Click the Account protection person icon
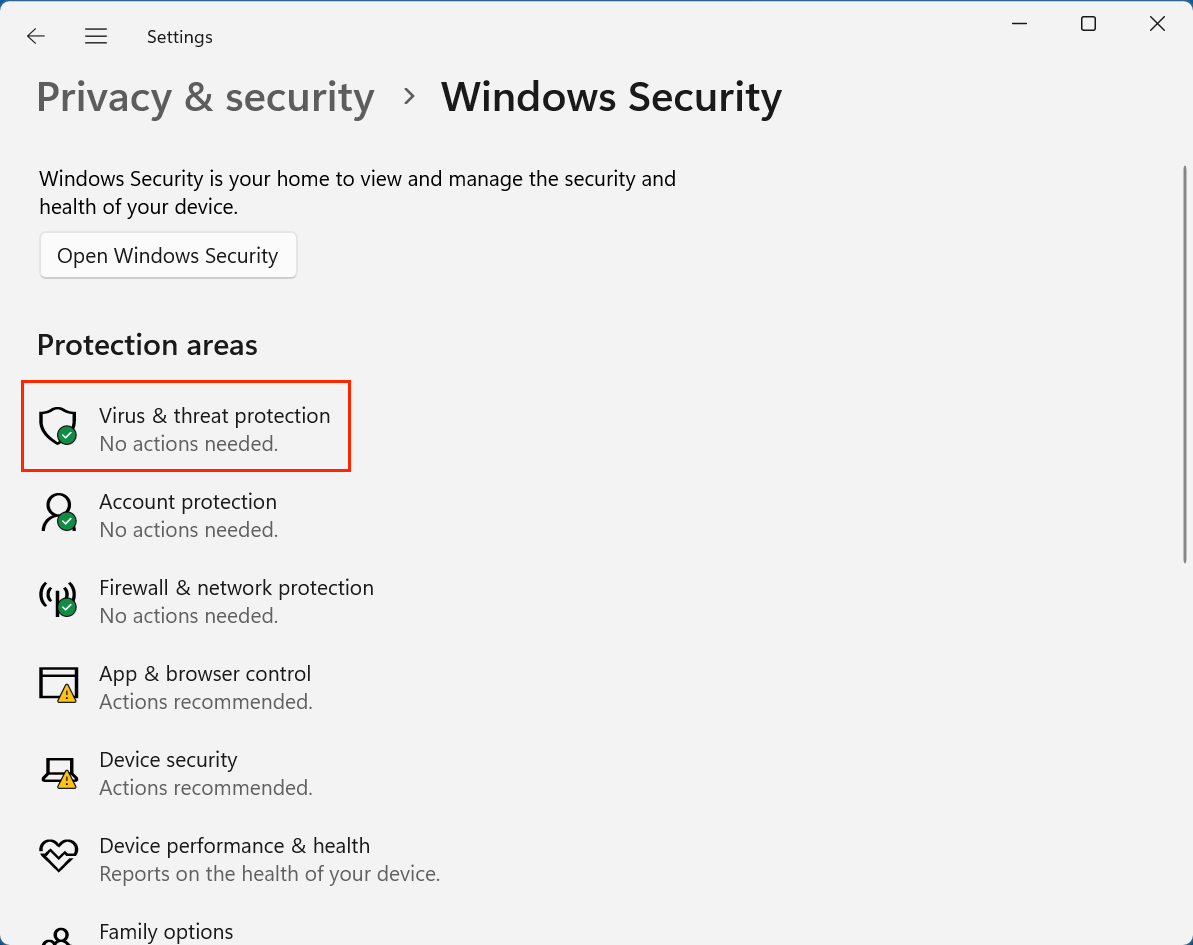1193x945 pixels. (57, 512)
